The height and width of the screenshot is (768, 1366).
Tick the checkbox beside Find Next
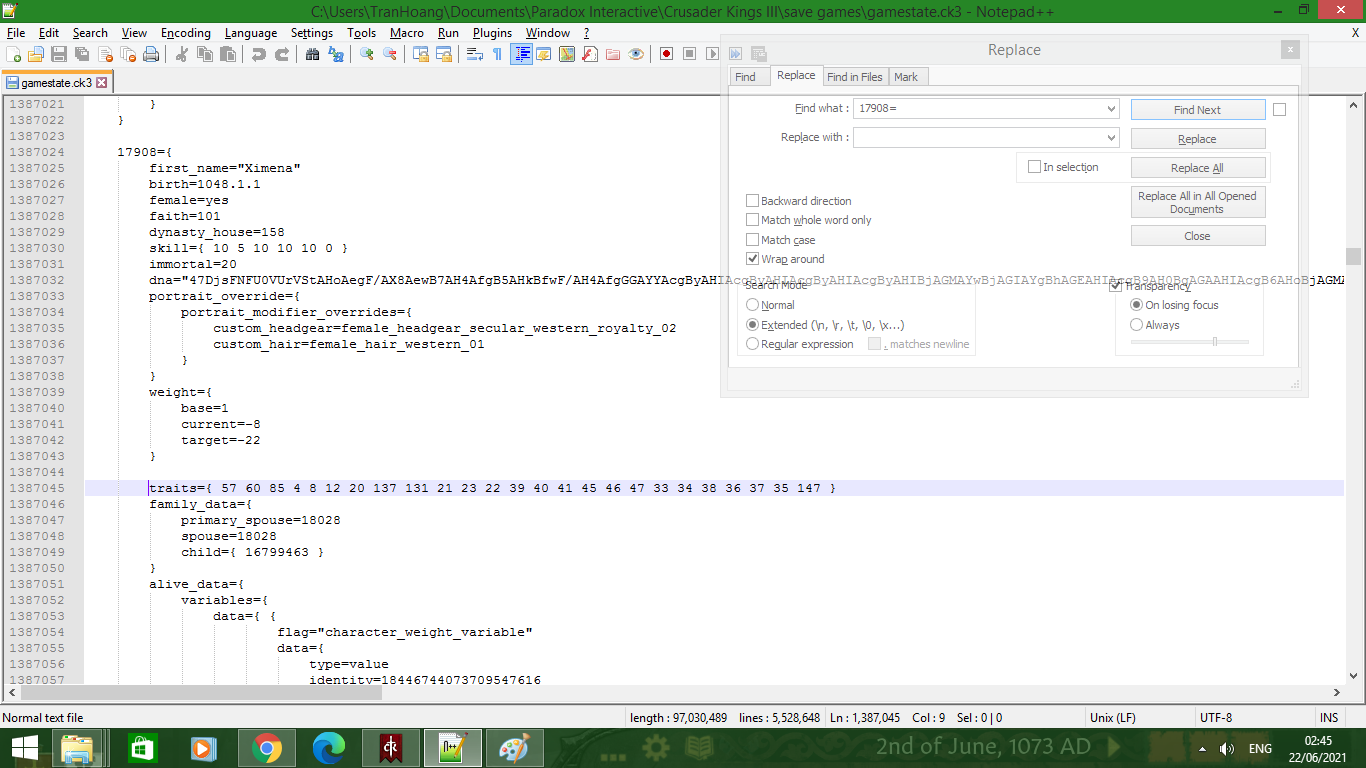(1279, 110)
